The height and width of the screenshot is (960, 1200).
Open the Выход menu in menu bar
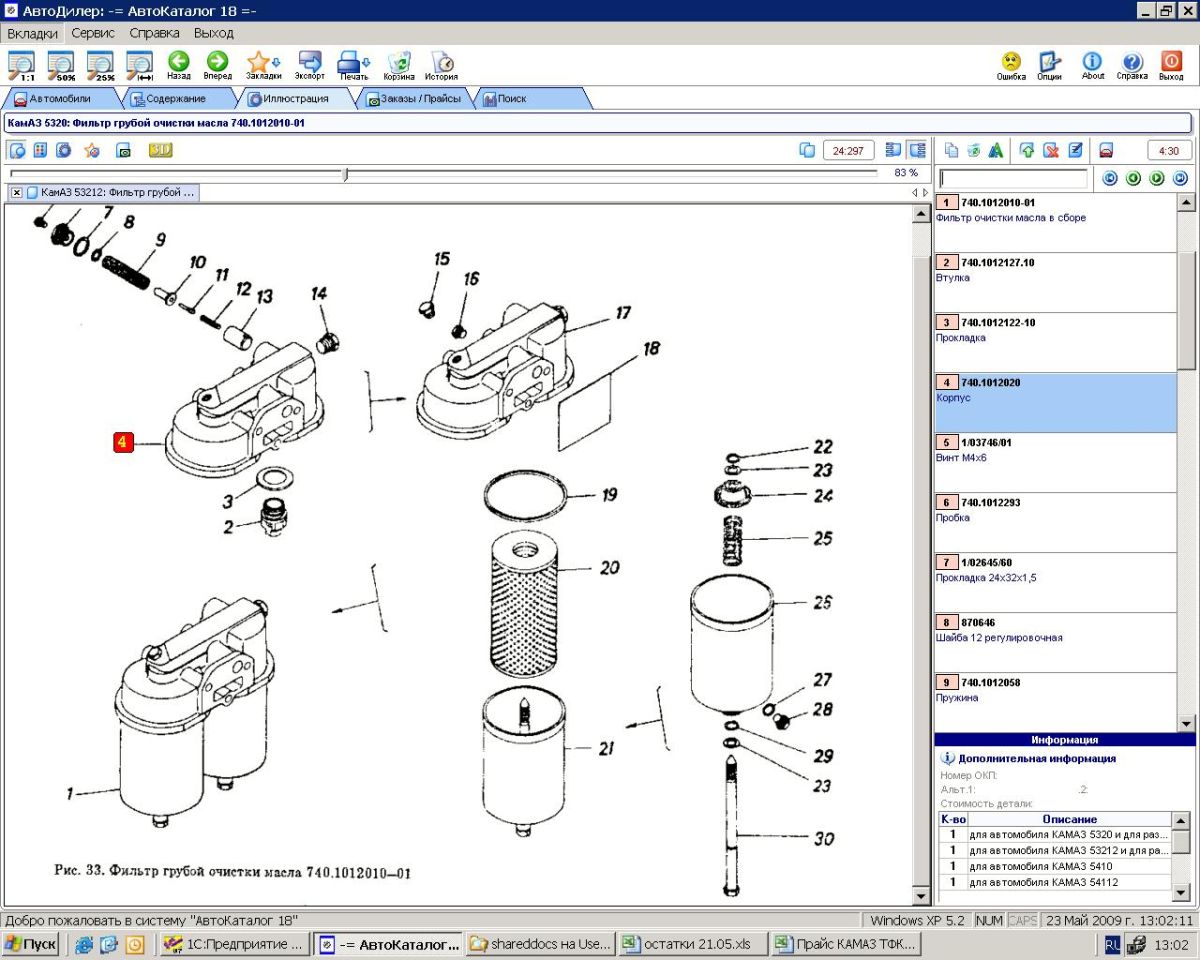pyautogui.click(x=213, y=33)
